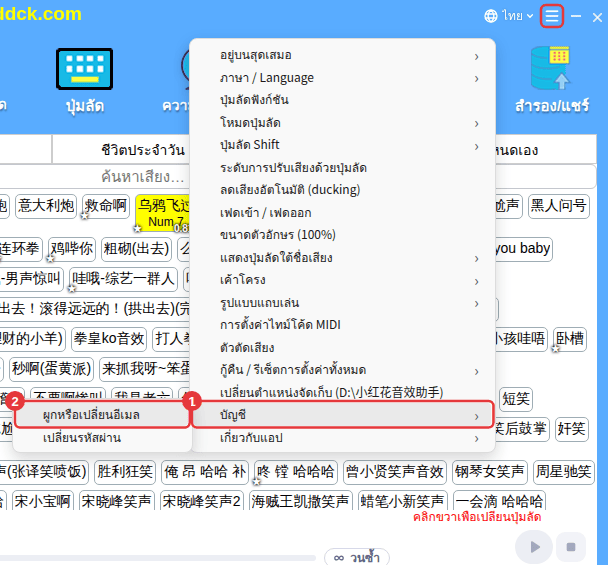The height and width of the screenshot is (565, 608).
Task: Play the 粗砌(出去) sound button
Action: coord(136,249)
